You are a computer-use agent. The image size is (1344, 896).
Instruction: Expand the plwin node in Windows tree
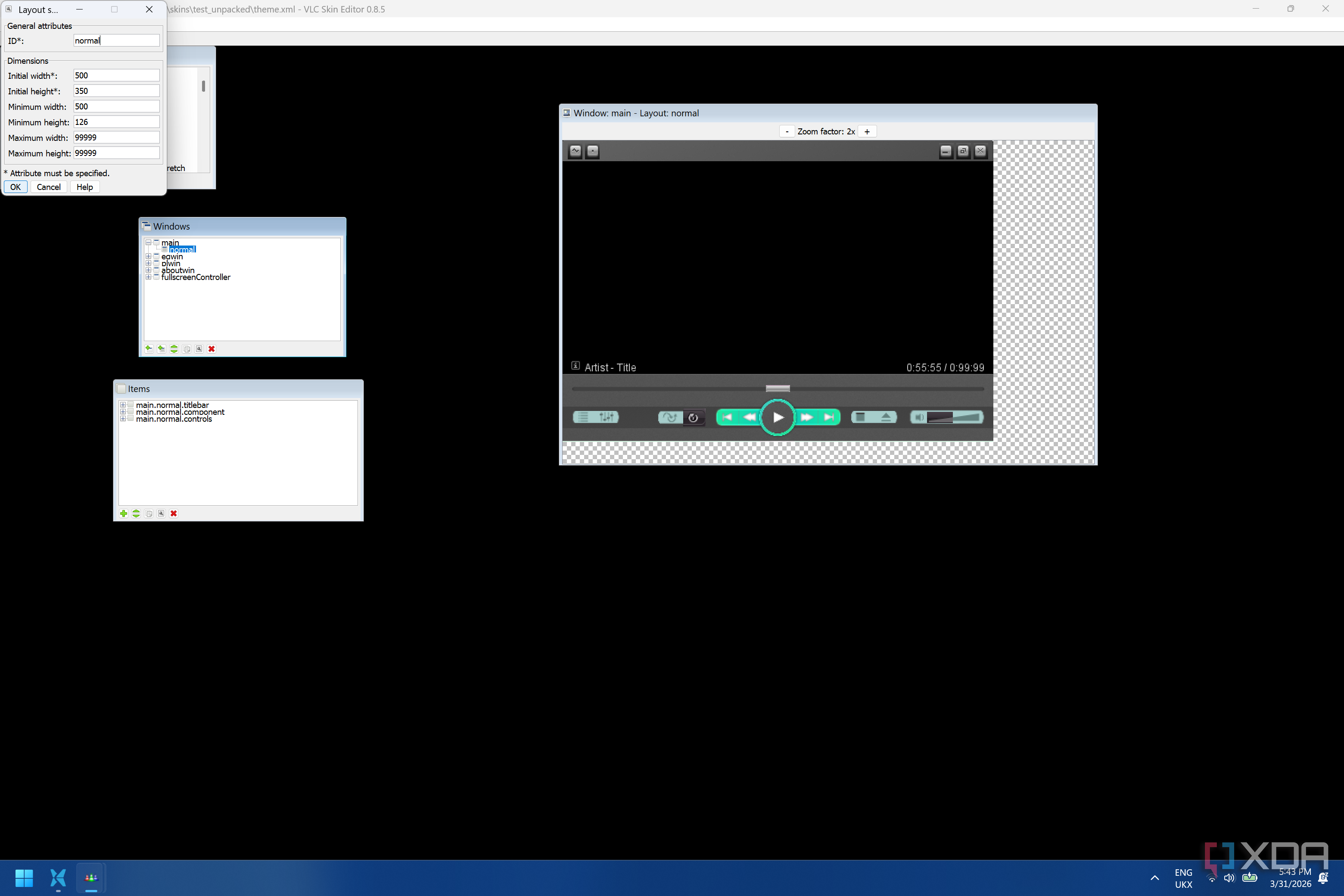tap(149, 264)
